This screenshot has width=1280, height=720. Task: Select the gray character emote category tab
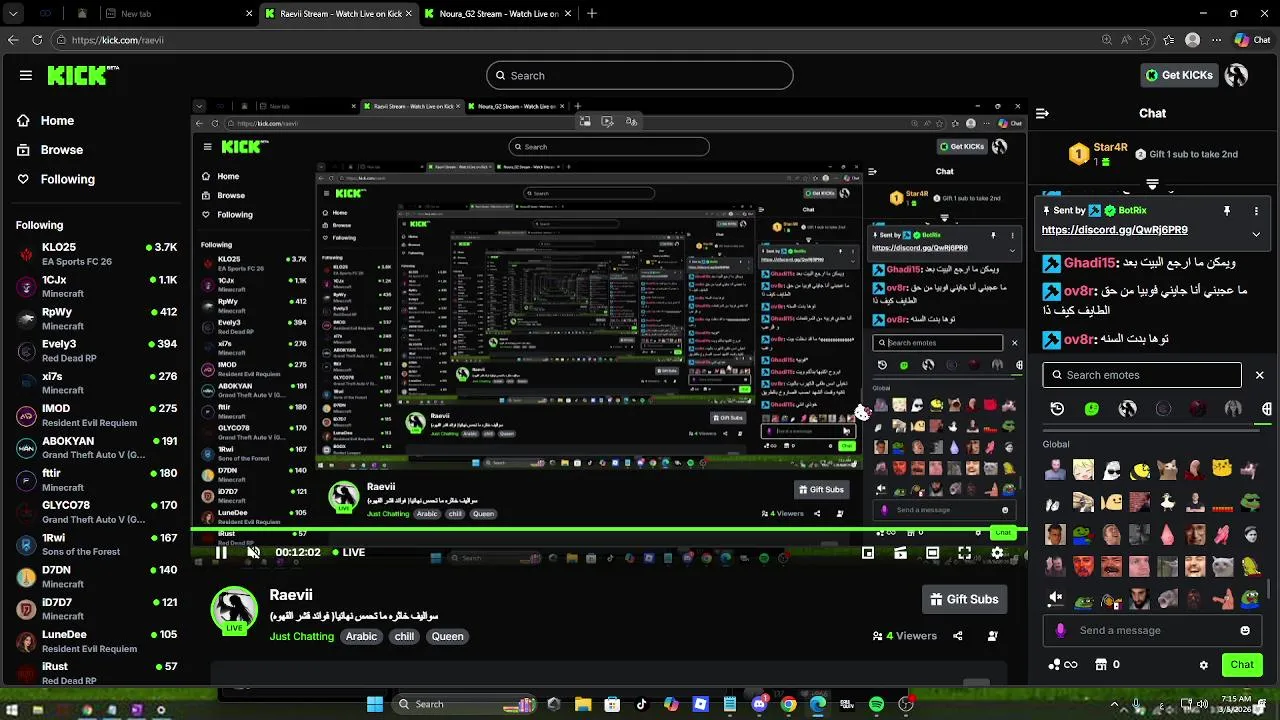[1233, 409]
